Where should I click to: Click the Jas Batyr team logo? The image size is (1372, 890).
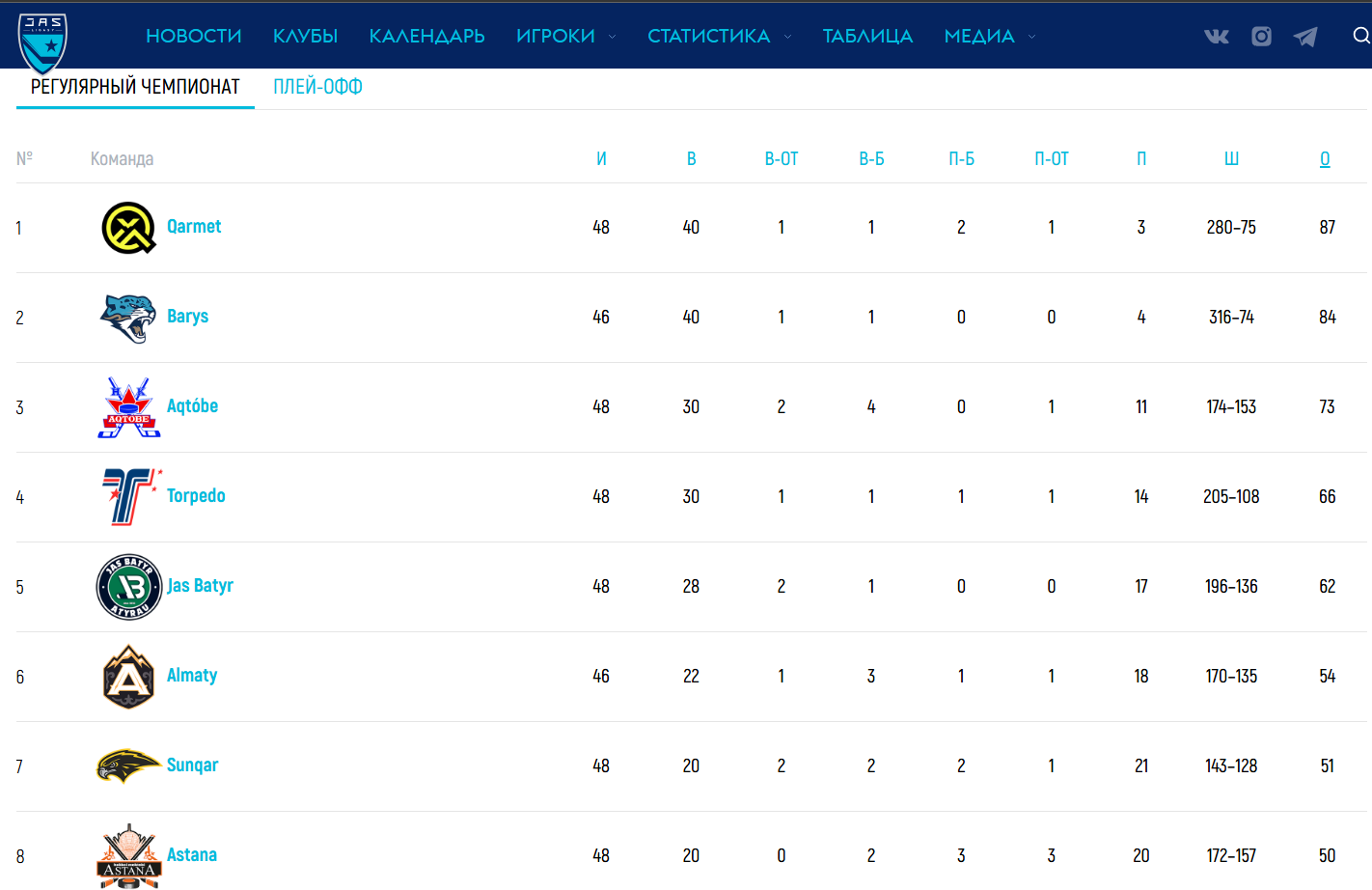point(128,587)
